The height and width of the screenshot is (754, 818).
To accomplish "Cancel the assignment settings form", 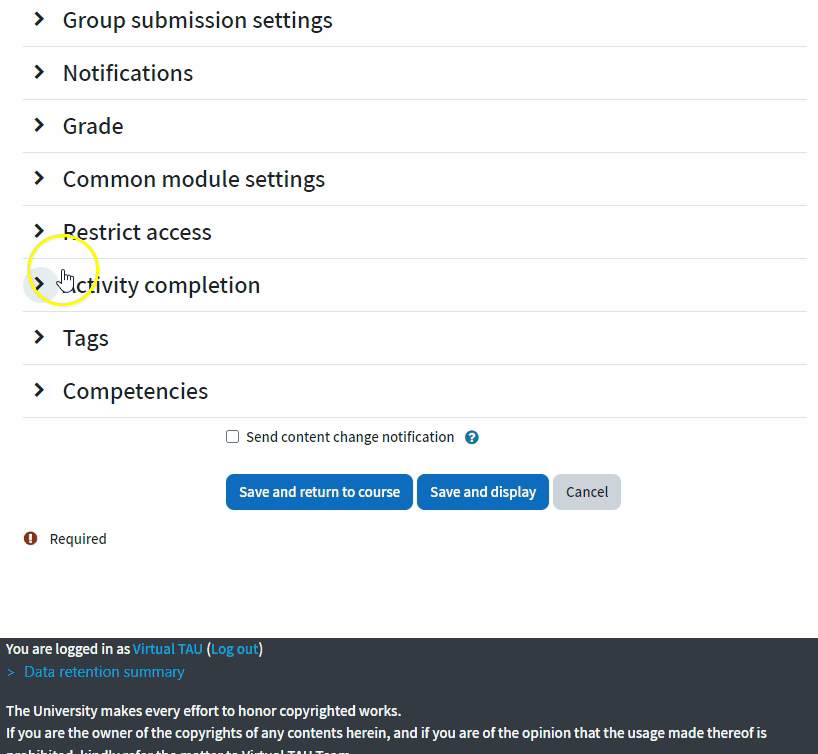I will [x=587, y=492].
